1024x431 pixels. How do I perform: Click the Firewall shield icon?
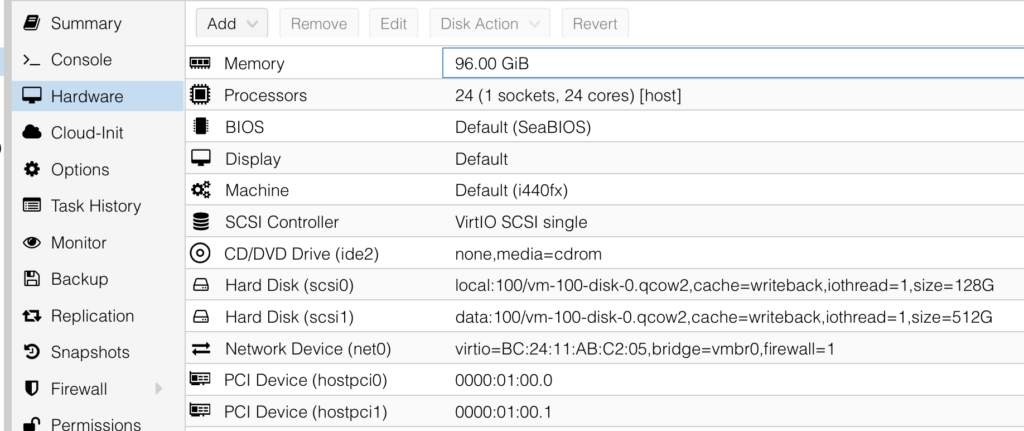[31, 389]
